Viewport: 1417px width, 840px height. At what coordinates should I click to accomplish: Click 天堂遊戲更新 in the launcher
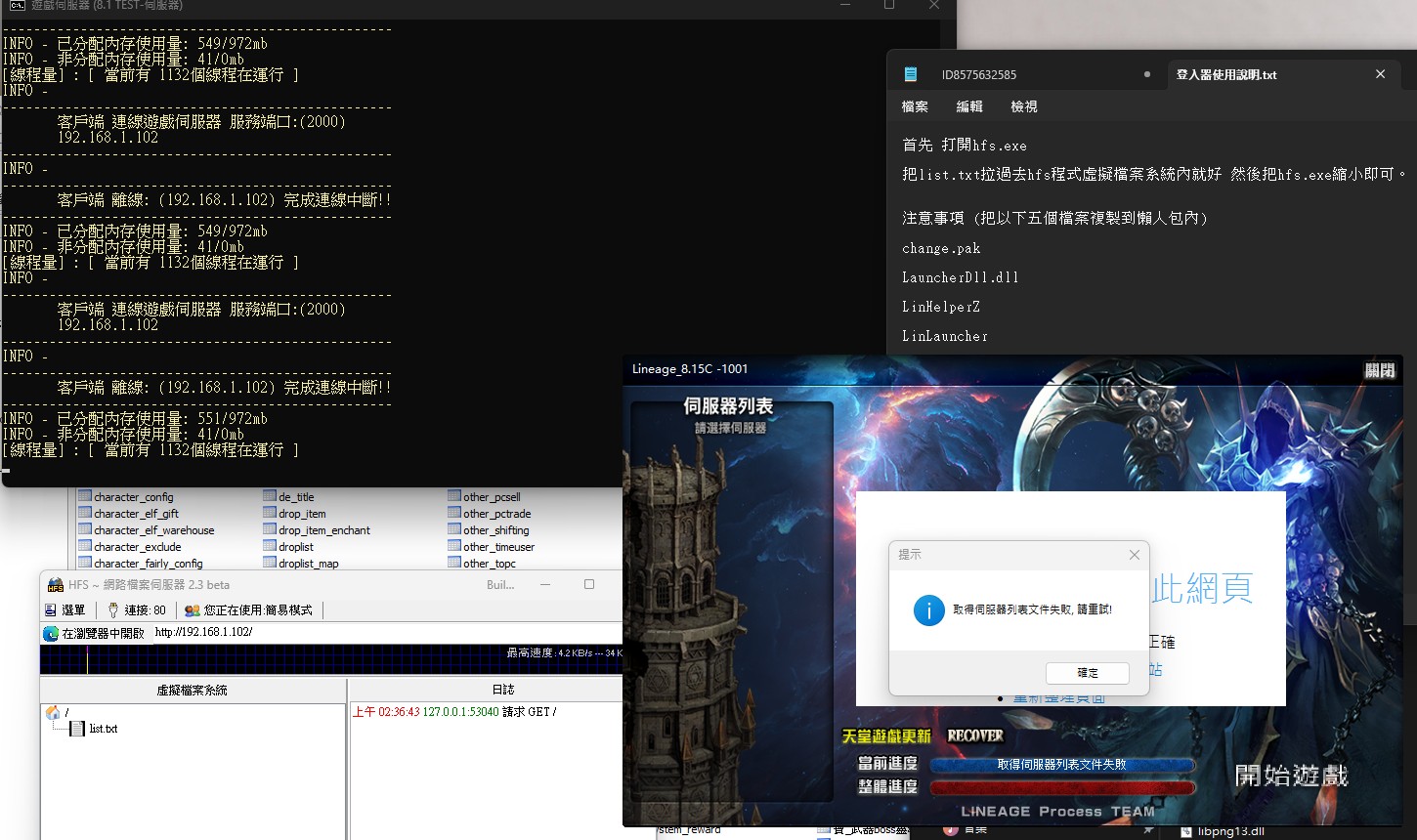tap(886, 735)
